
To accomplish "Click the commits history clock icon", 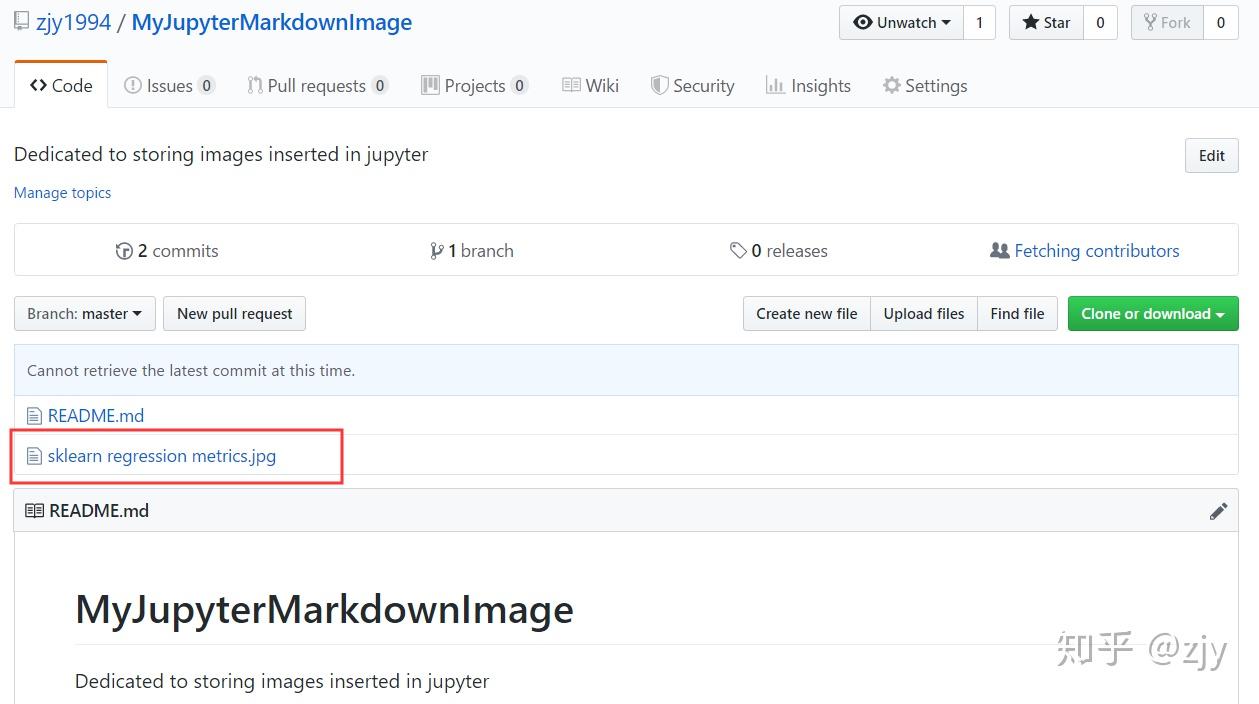I will click(124, 250).
